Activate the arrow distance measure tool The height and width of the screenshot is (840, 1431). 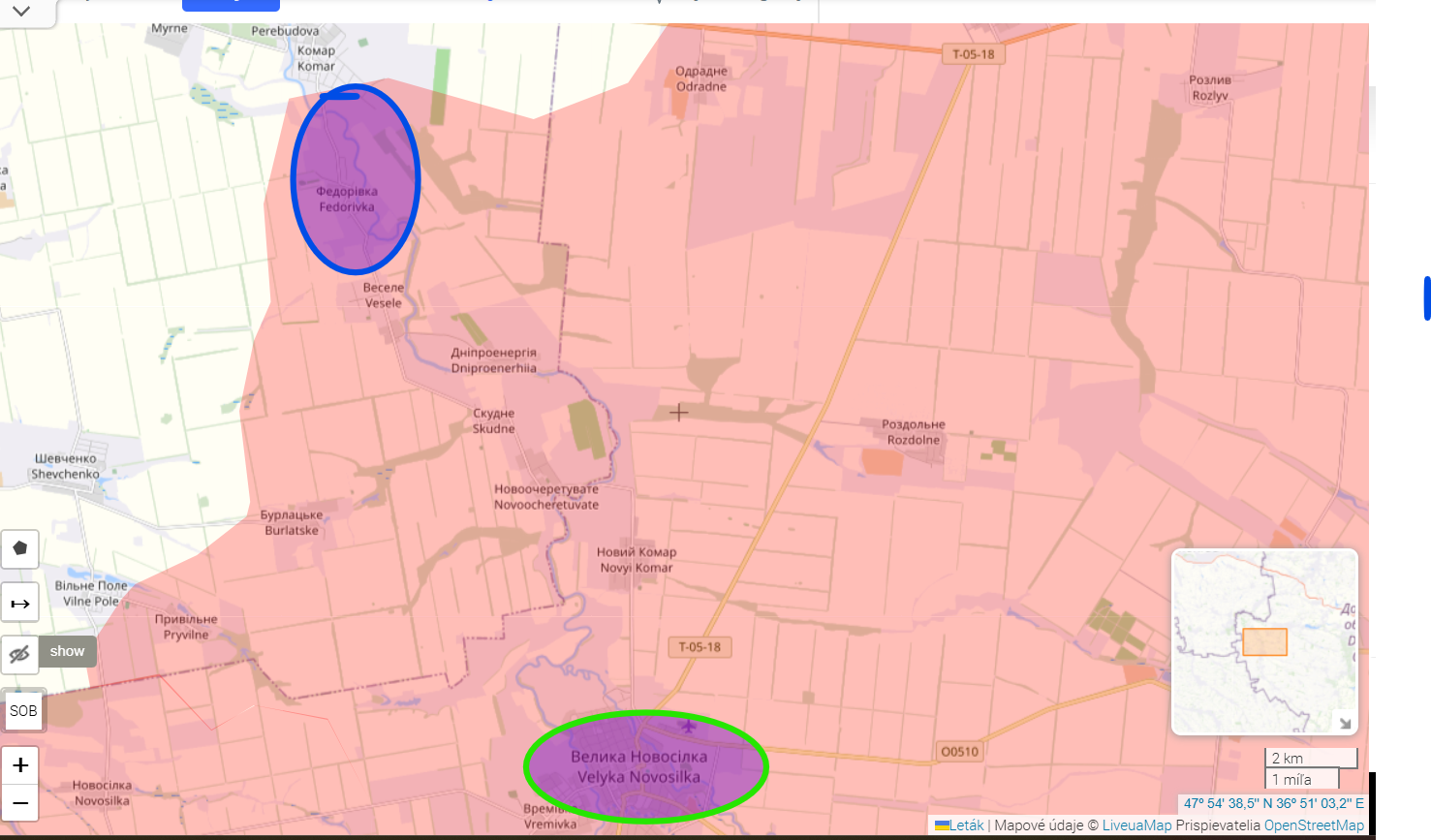pyautogui.click(x=19, y=603)
